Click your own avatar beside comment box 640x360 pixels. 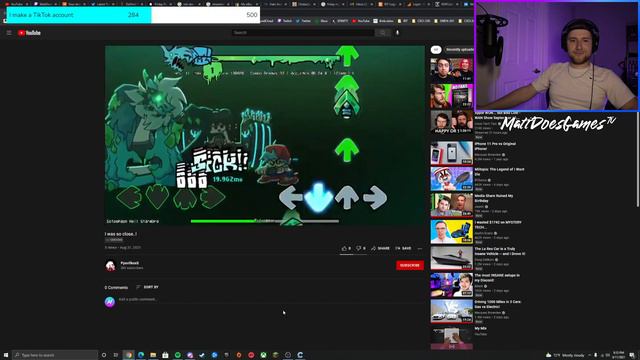point(110,302)
